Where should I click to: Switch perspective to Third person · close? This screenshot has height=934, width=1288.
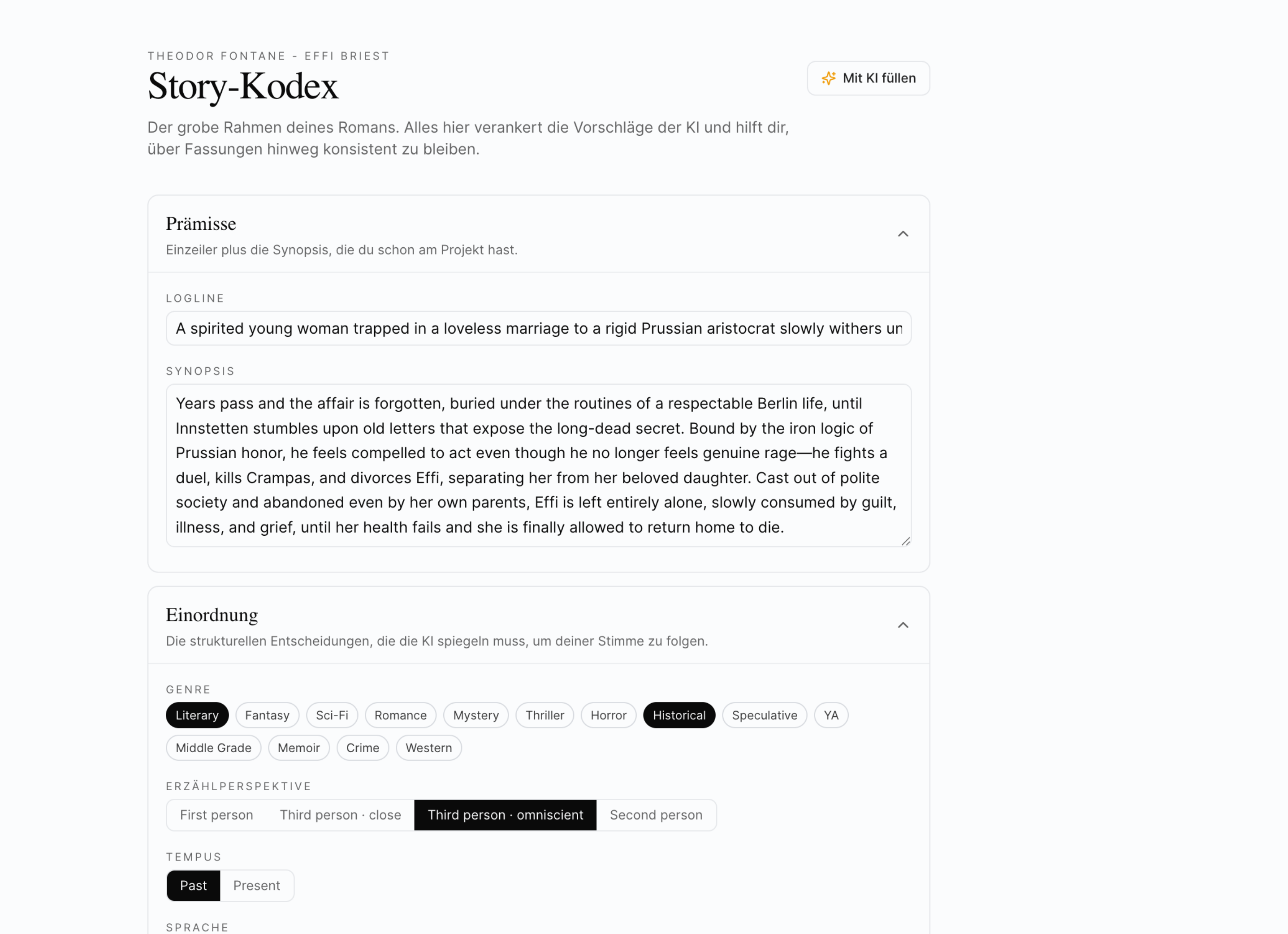point(340,815)
